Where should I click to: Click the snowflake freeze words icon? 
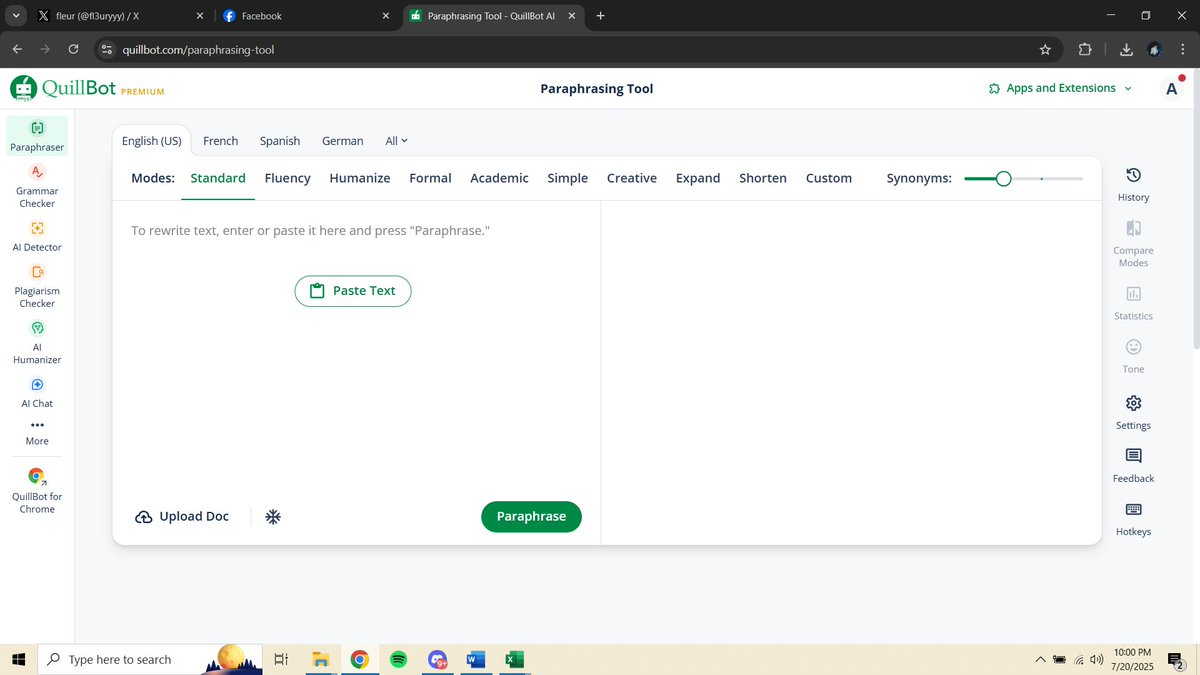272,517
